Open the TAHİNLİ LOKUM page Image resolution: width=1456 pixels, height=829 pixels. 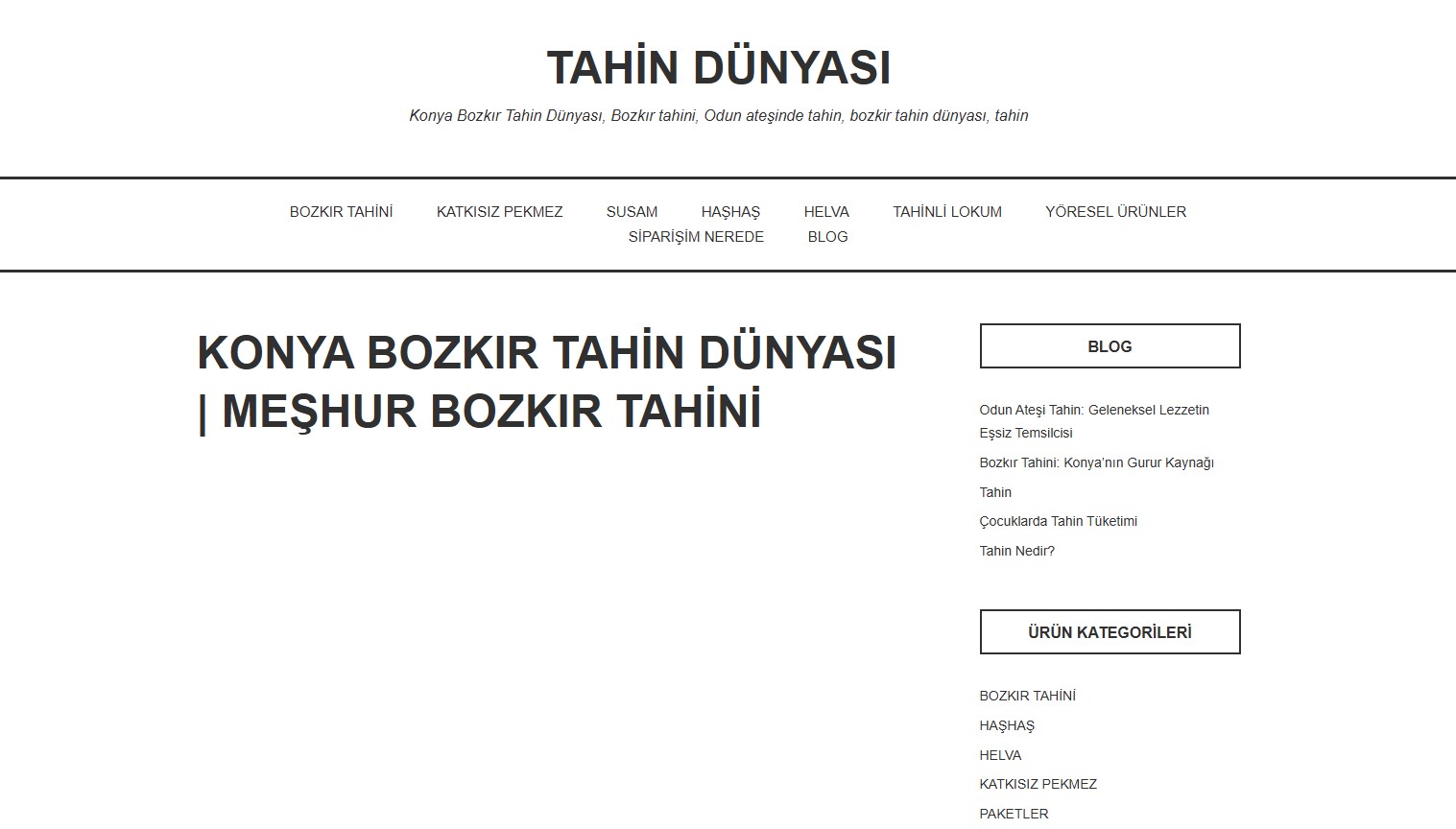946,211
